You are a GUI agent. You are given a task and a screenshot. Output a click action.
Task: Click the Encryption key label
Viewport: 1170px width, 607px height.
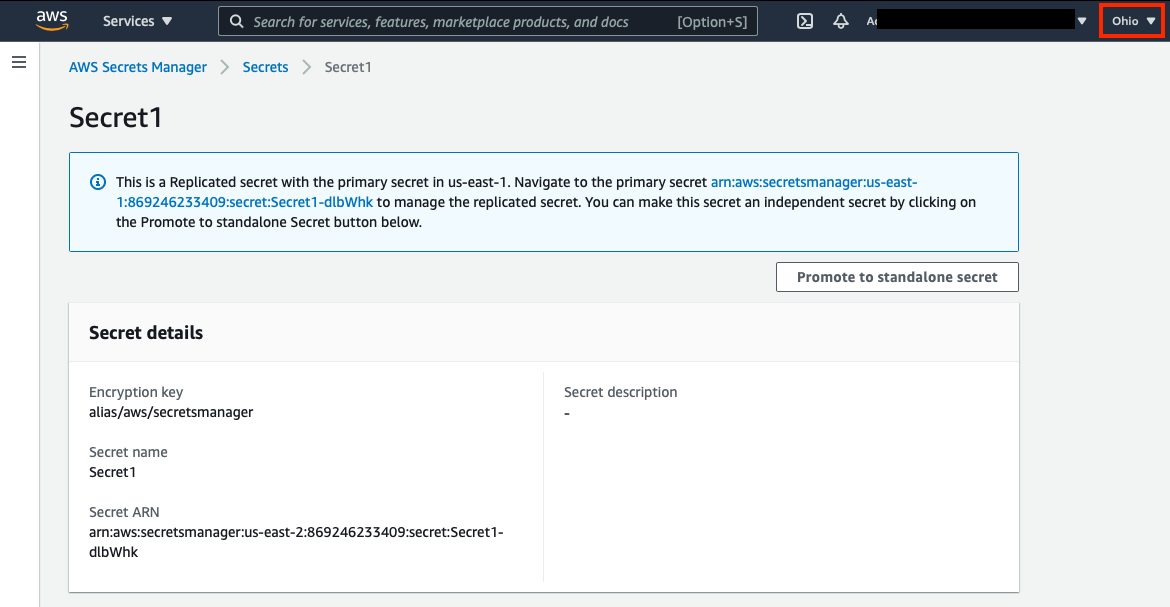point(136,392)
